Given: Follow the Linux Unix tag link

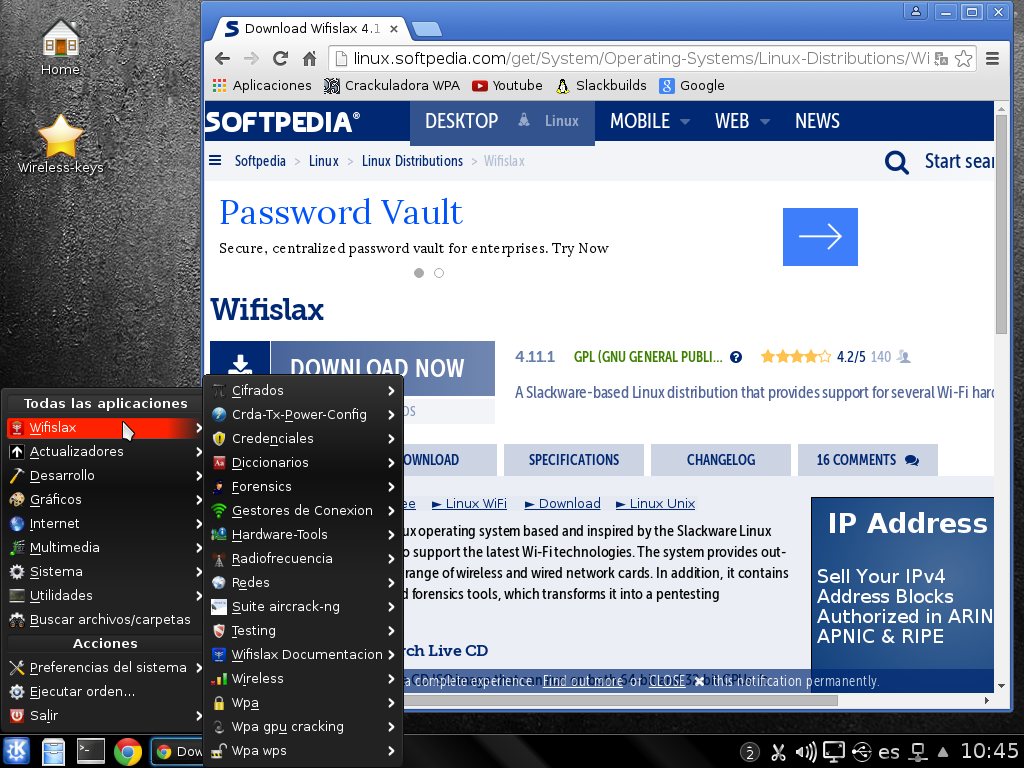Looking at the screenshot, I should [x=656, y=504].
